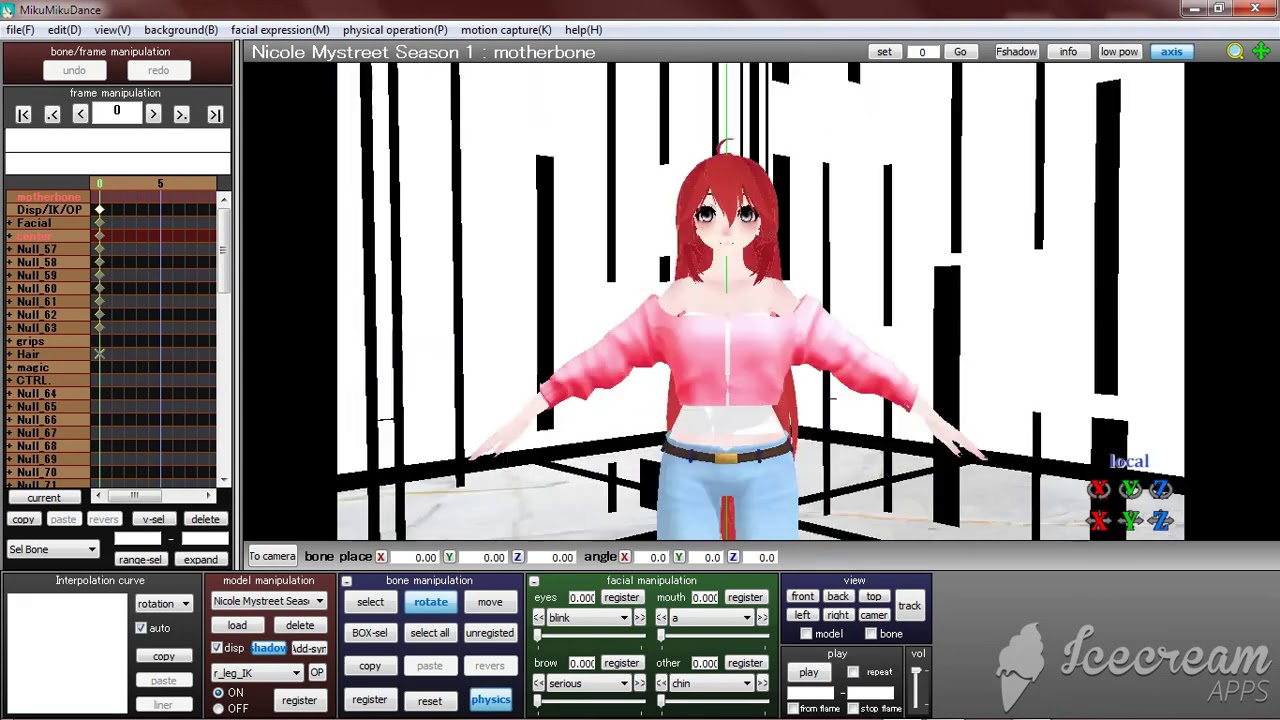Screen dimensions: 1280x720
Task: Check the stop flame option
Action: click(853, 709)
